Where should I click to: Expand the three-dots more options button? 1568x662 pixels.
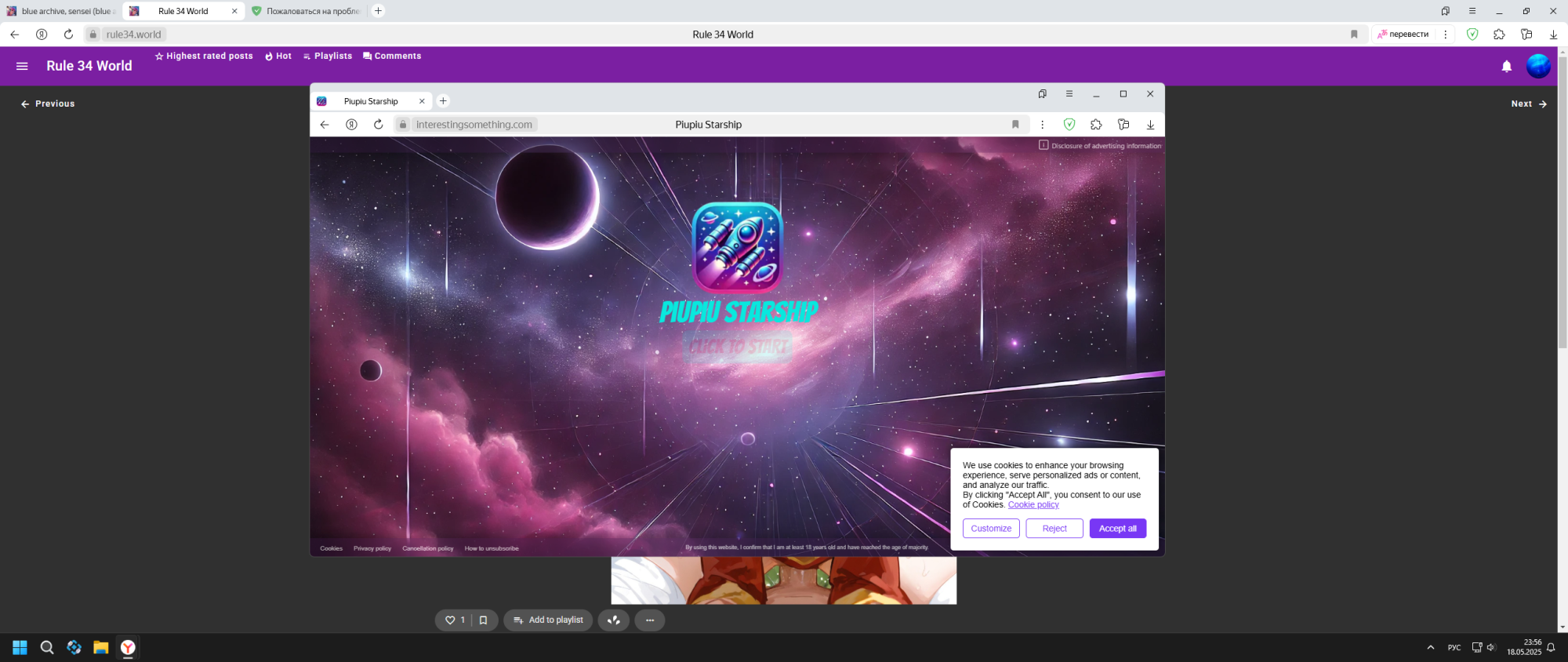pos(649,620)
